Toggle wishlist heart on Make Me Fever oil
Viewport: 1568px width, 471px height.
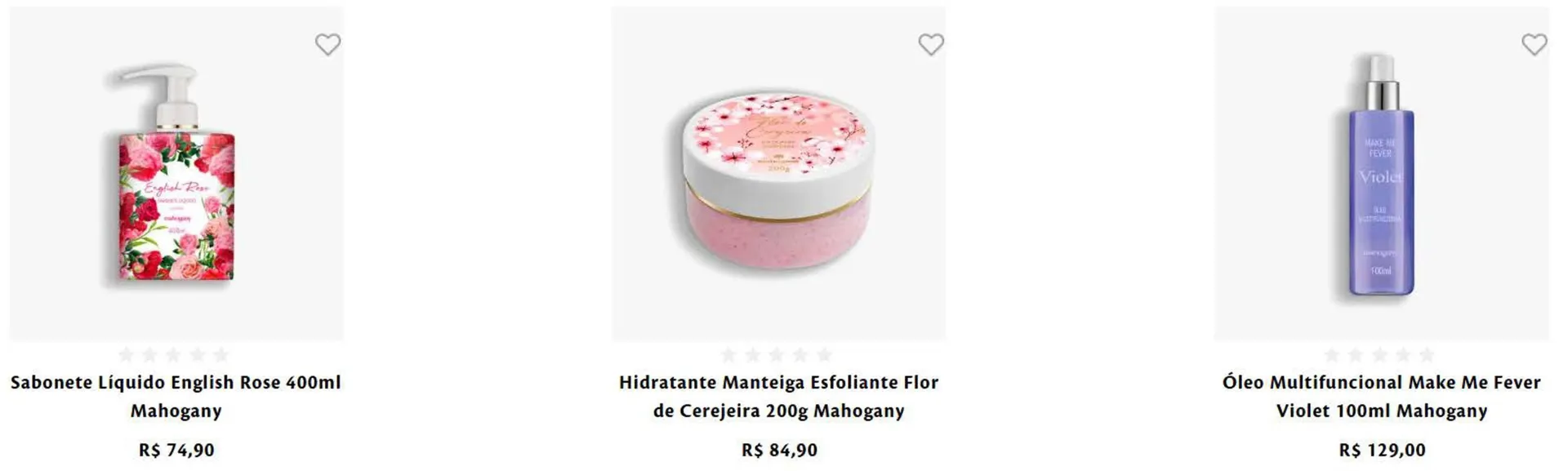pyautogui.click(x=1535, y=44)
